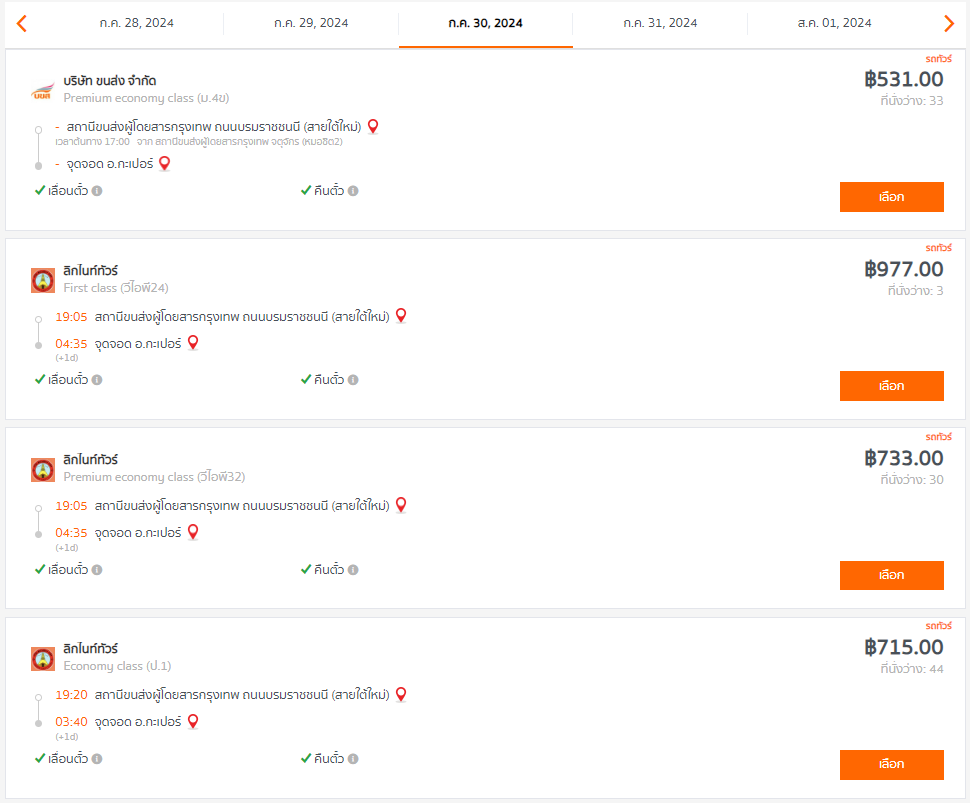Switch to the ก.ค. 28, 2024 date tab
The height and width of the screenshot is (803, 970).
137,23
